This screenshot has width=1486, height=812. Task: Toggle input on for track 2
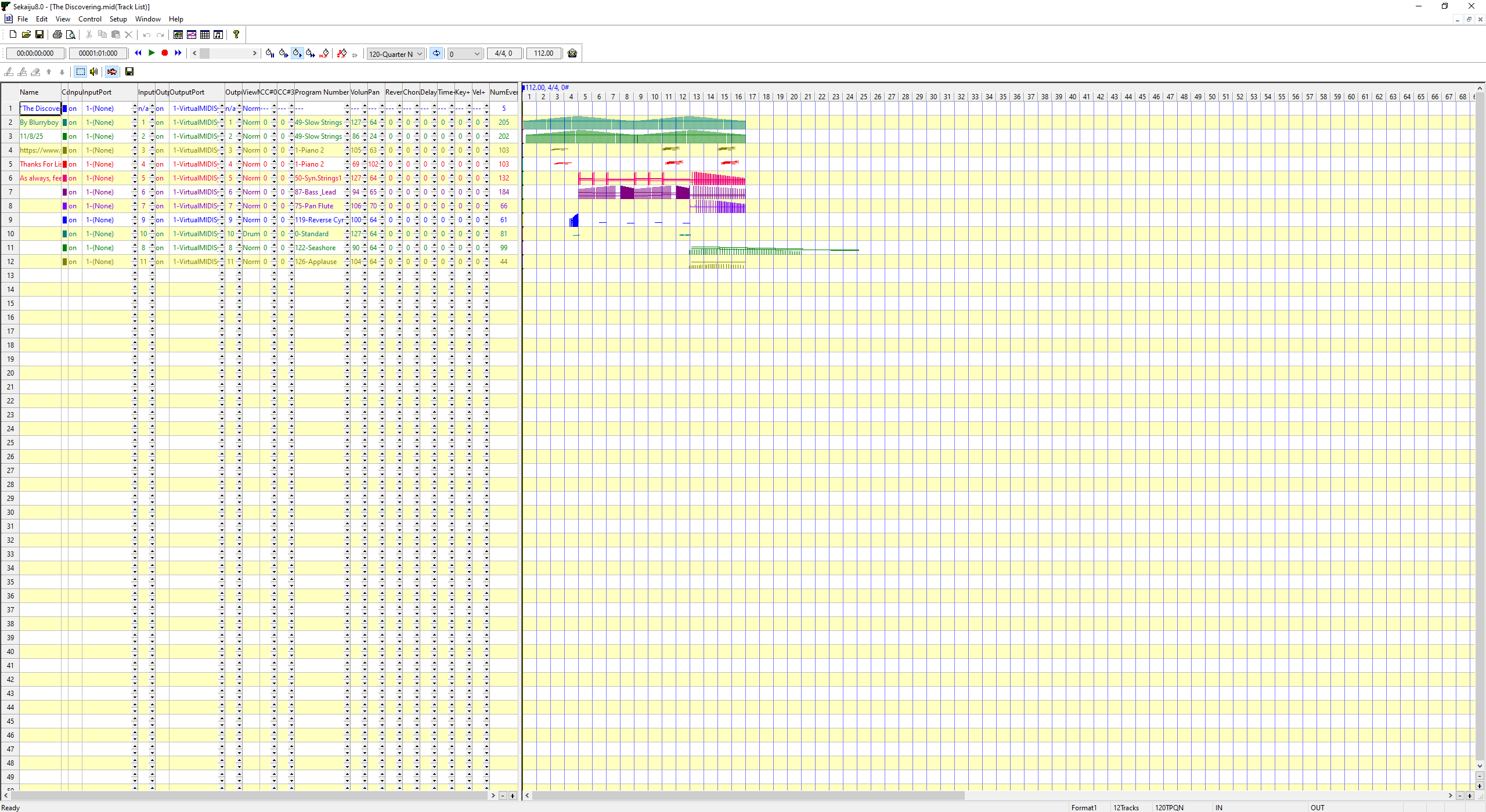tap(73, 122)
